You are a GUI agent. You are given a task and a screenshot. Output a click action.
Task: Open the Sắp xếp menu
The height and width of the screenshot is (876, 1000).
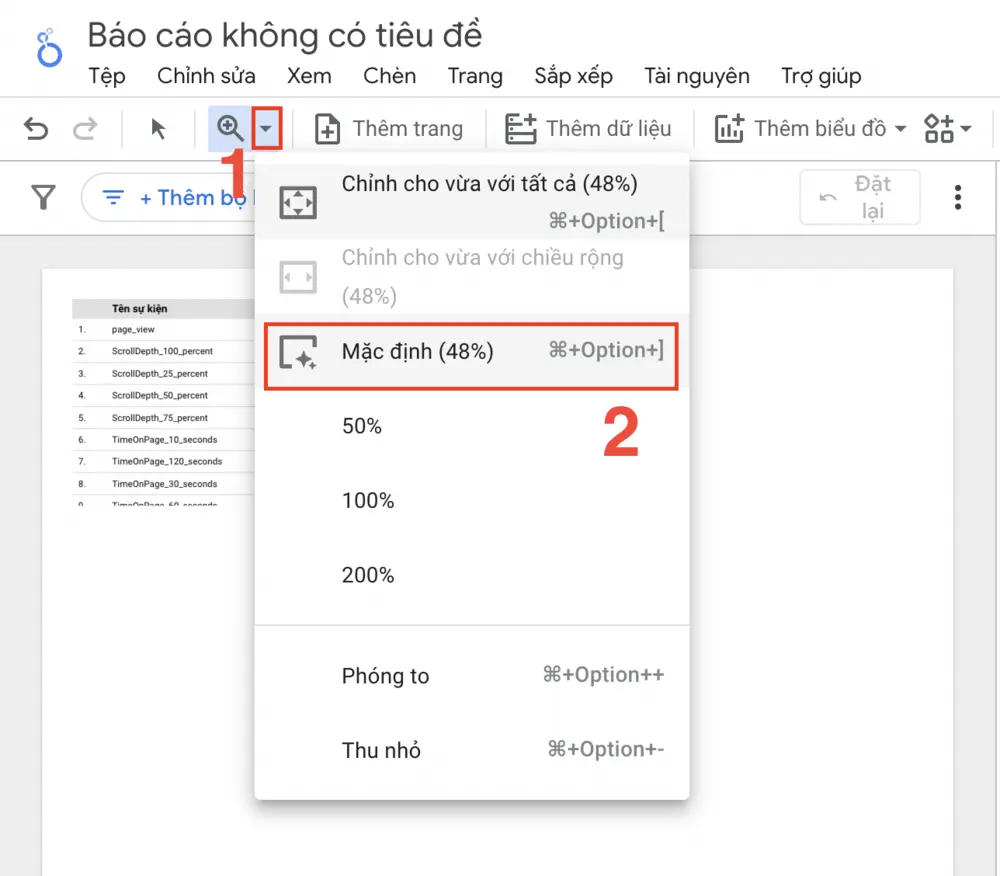pos(573,76)
